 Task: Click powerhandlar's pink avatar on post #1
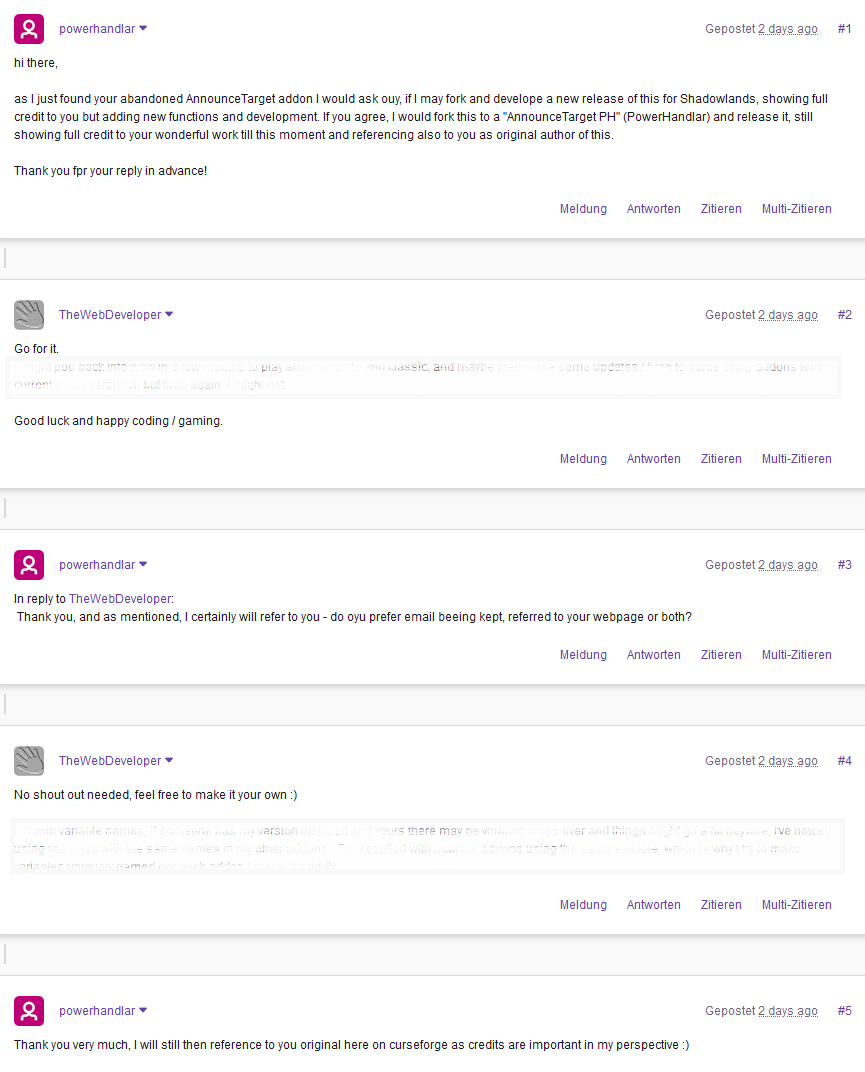[29, 29]
